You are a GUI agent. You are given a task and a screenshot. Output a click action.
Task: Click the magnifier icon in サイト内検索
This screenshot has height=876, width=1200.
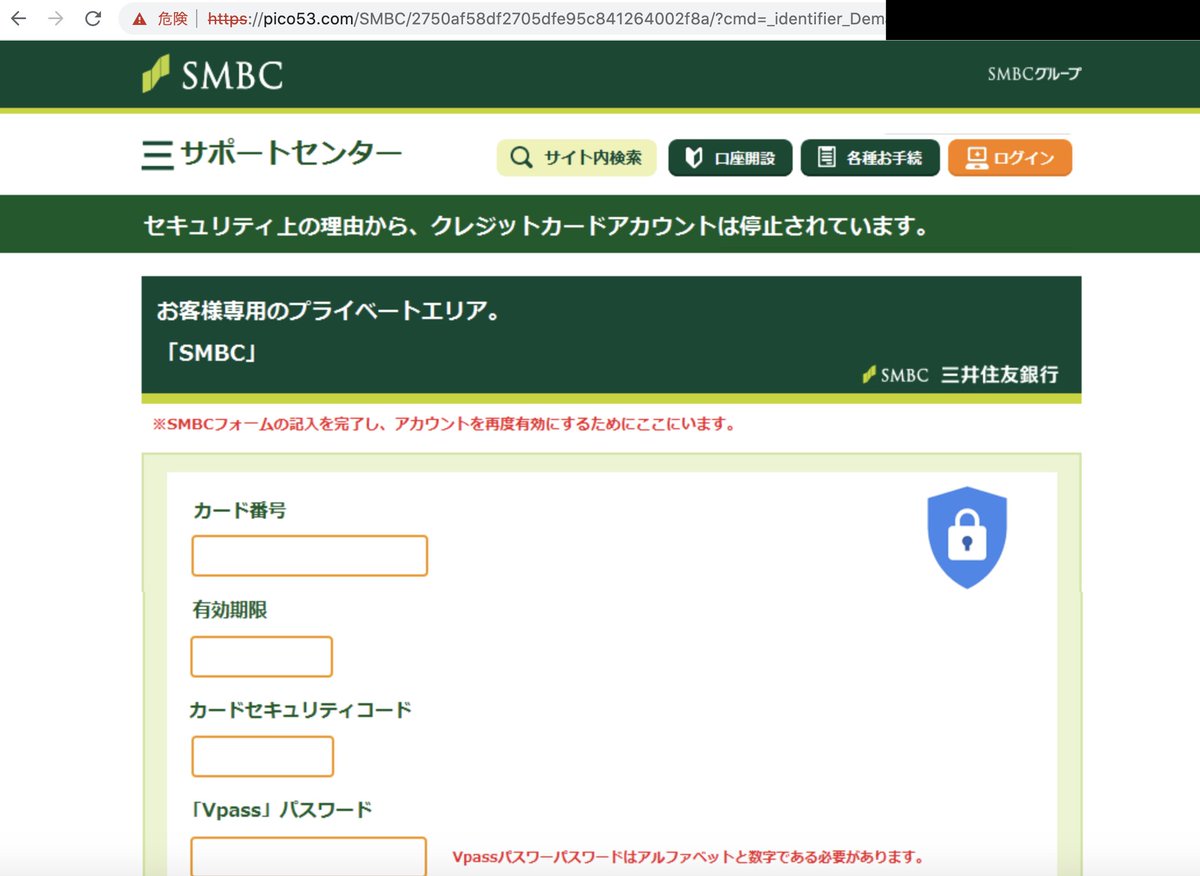(521, 158)
